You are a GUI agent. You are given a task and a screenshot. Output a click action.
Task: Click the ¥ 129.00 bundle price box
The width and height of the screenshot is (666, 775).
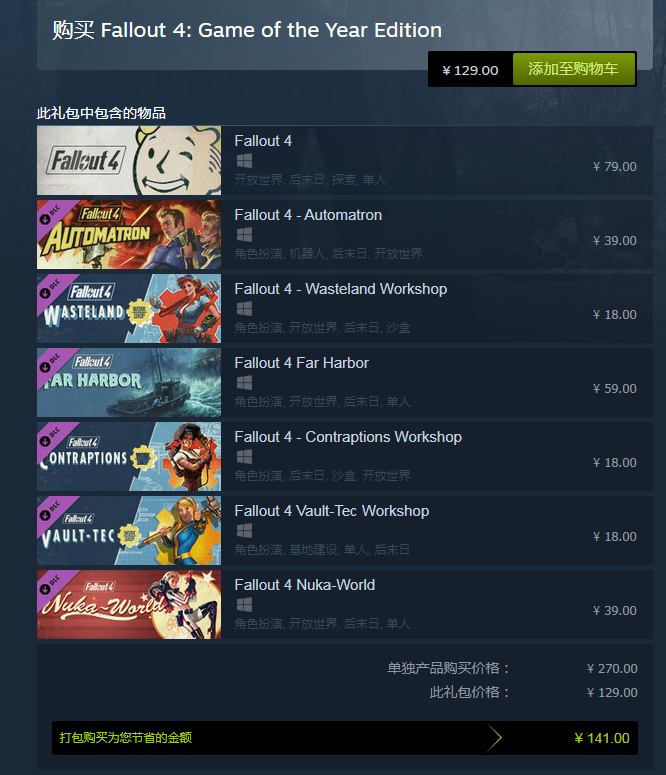pyautogui.click(x=470, y=71)
